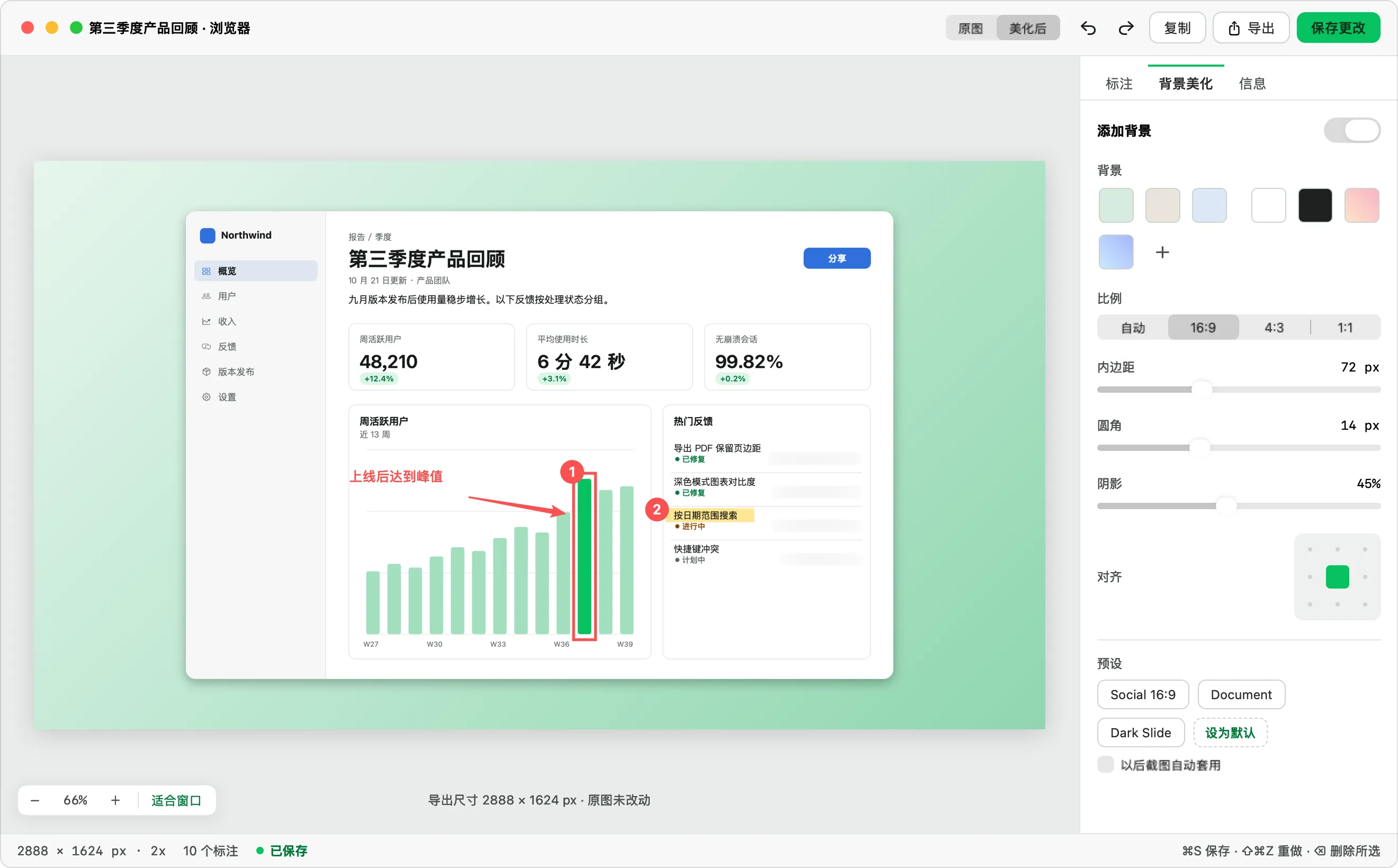Select the beige background swatch
Screen dimensions: 1398x868
pos(1162,205)
